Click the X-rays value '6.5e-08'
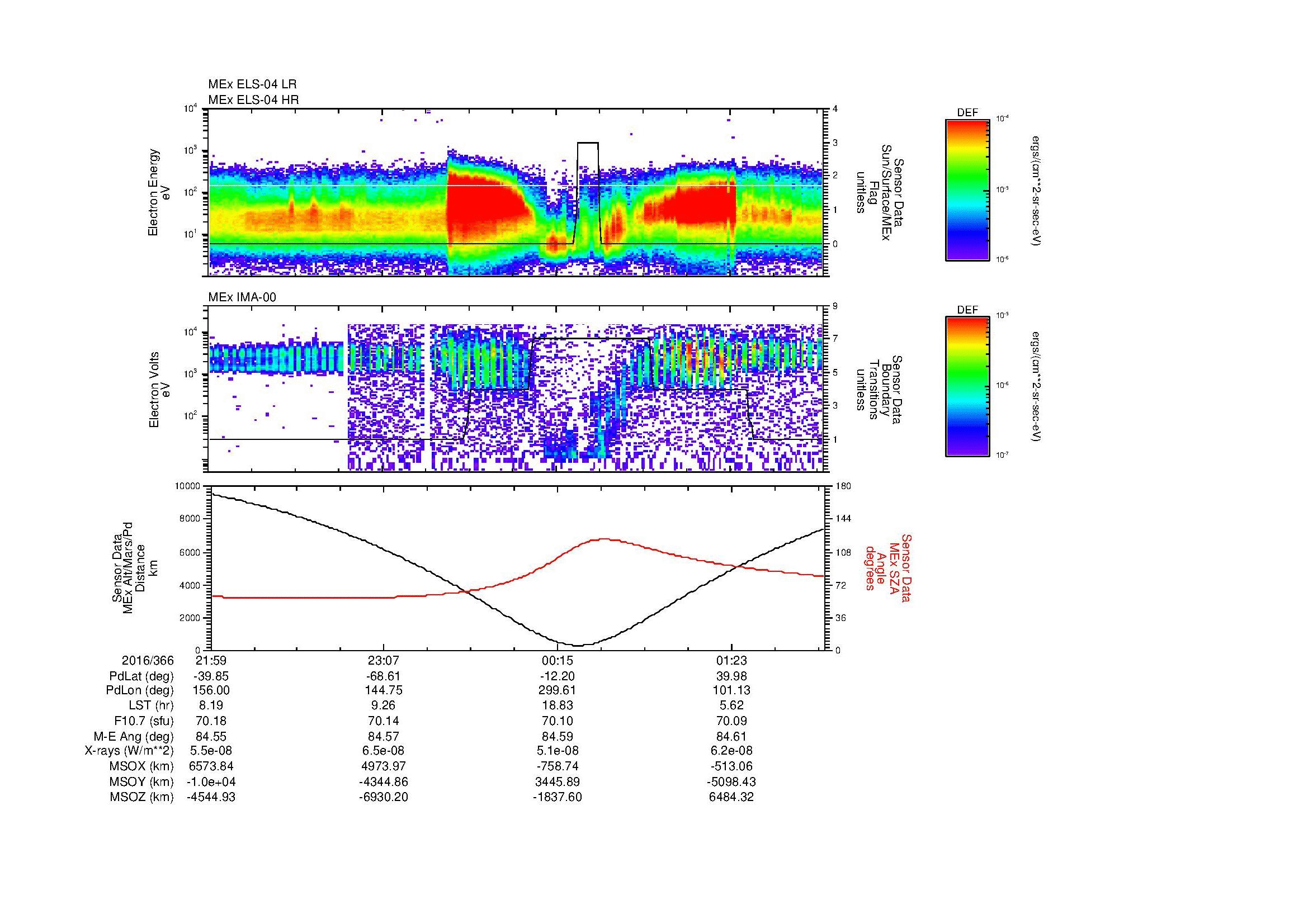 (x=384, y=751)
